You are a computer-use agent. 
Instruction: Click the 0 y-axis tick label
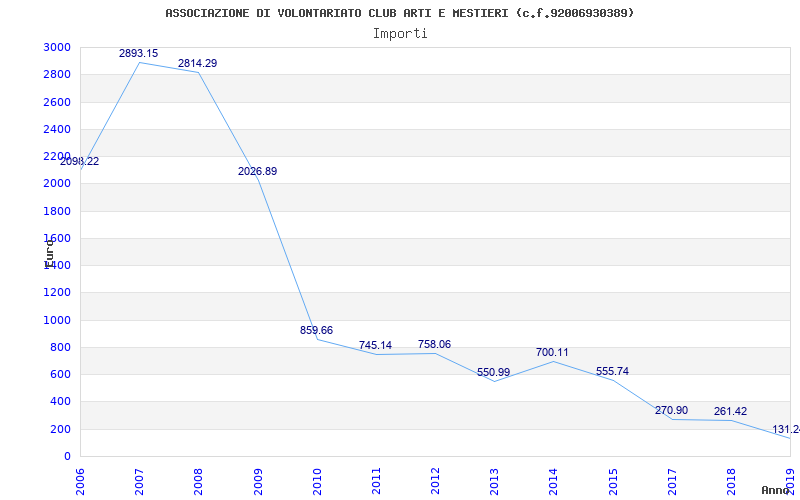pos(67,456)
